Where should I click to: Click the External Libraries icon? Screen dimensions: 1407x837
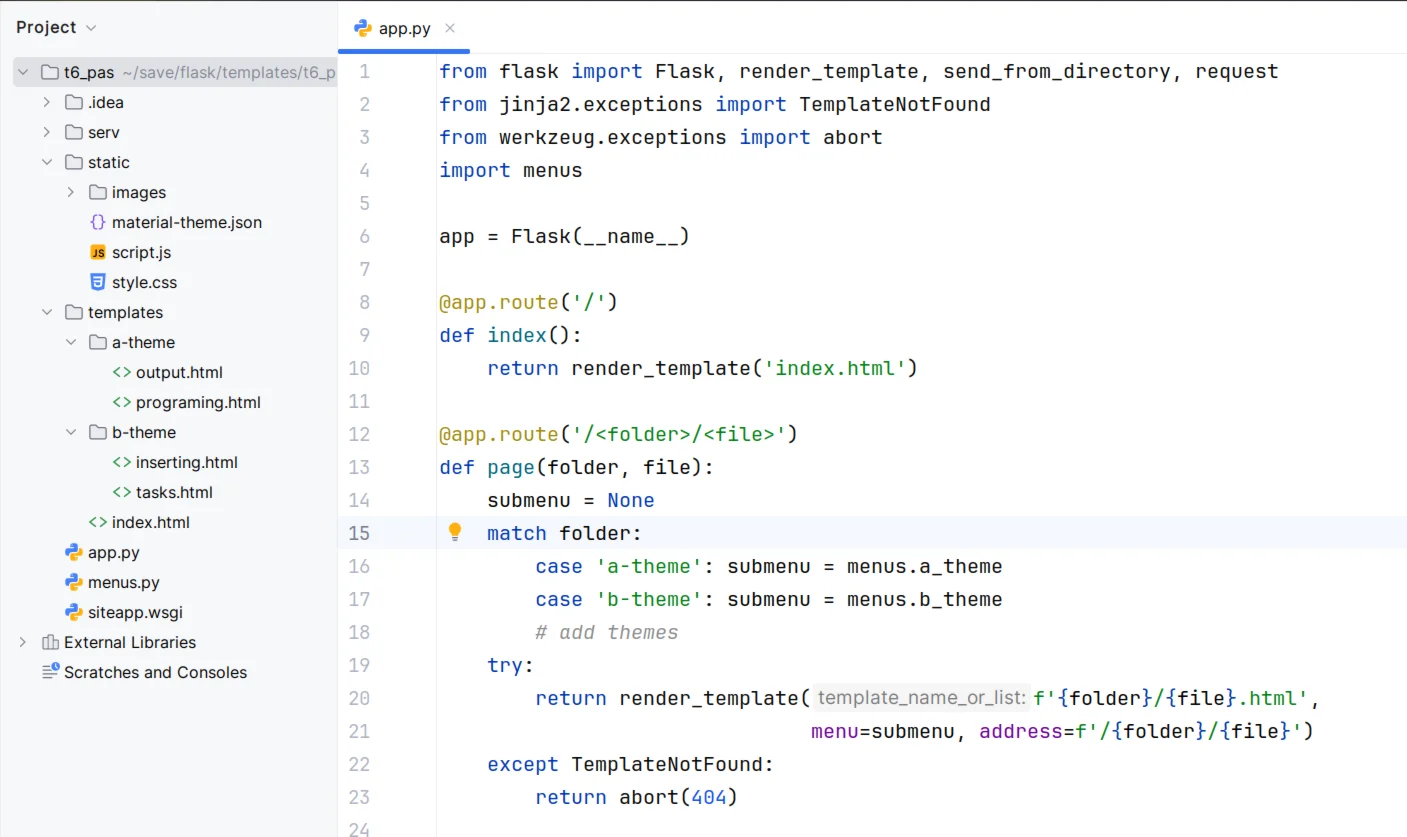tap(50, 642)
